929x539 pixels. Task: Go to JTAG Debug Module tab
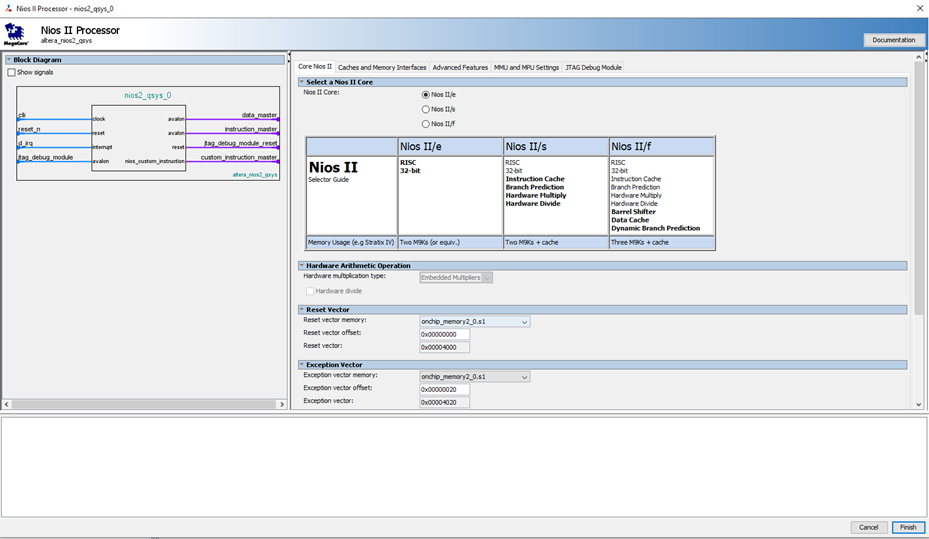(x=593, y=67)
